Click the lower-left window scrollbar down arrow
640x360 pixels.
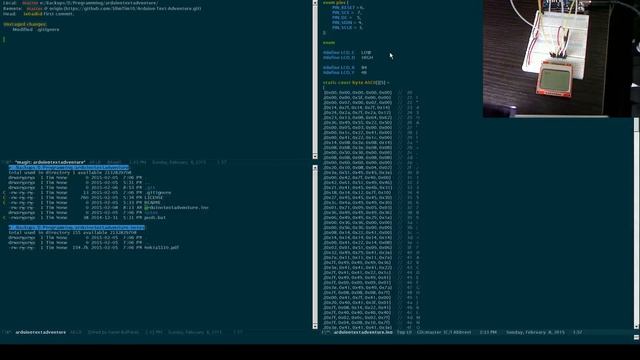click(x=315, y=326)
